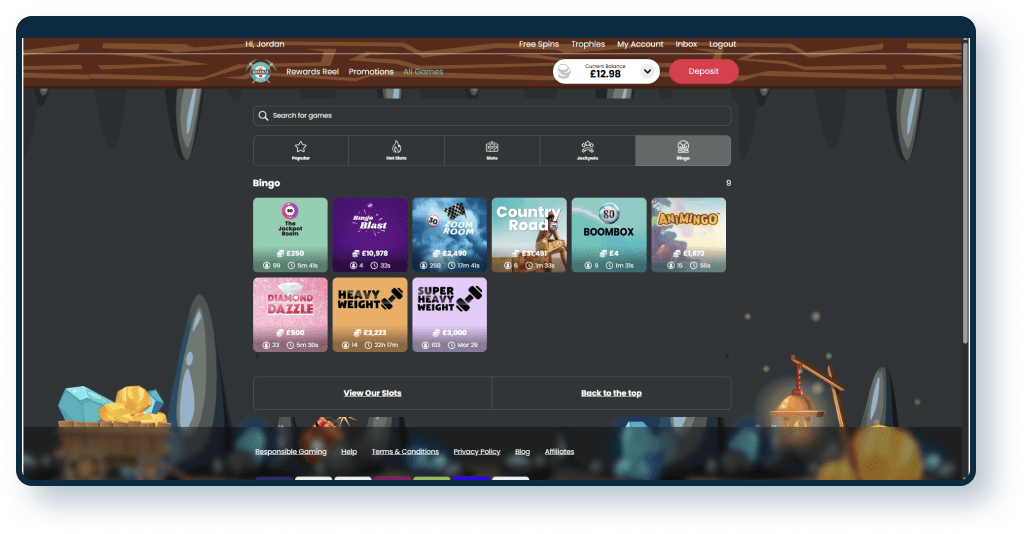Viewport: 1024px width, 534px height.
Task: Click the coins icon beside current balance
Action: coord(567,71)
